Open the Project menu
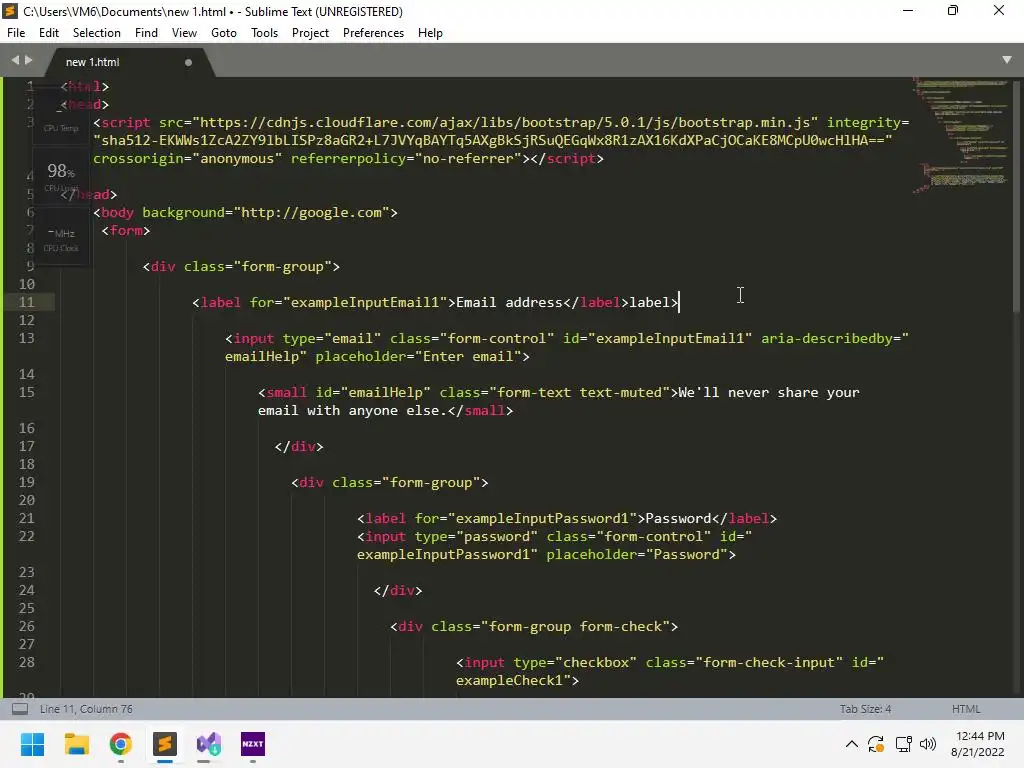1024x768 pixels. point(310,33)
